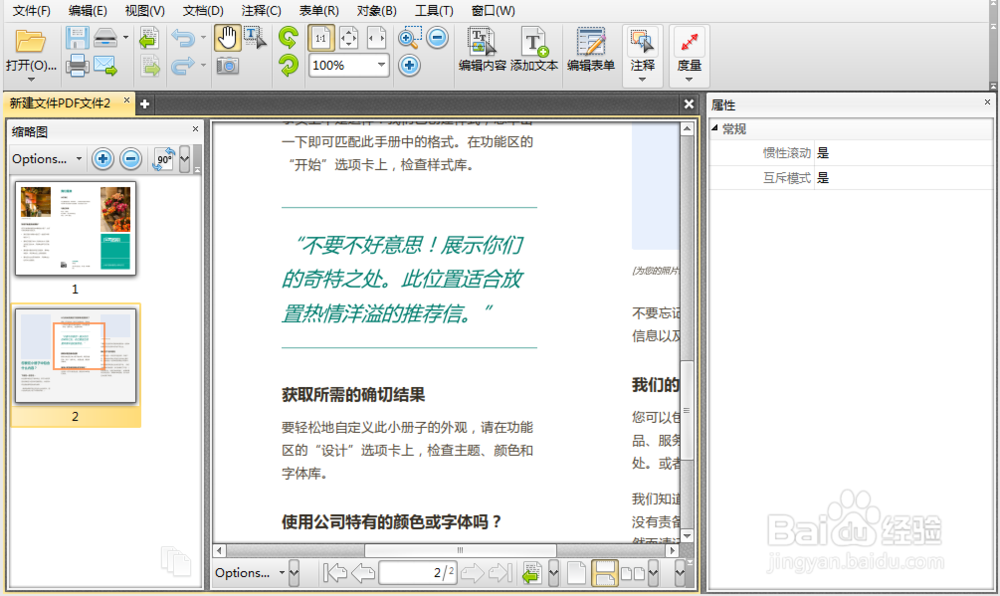The image size is (1000, 596).
Task: Choose Fit Page zoom button
Action: (x=349, y=38)
